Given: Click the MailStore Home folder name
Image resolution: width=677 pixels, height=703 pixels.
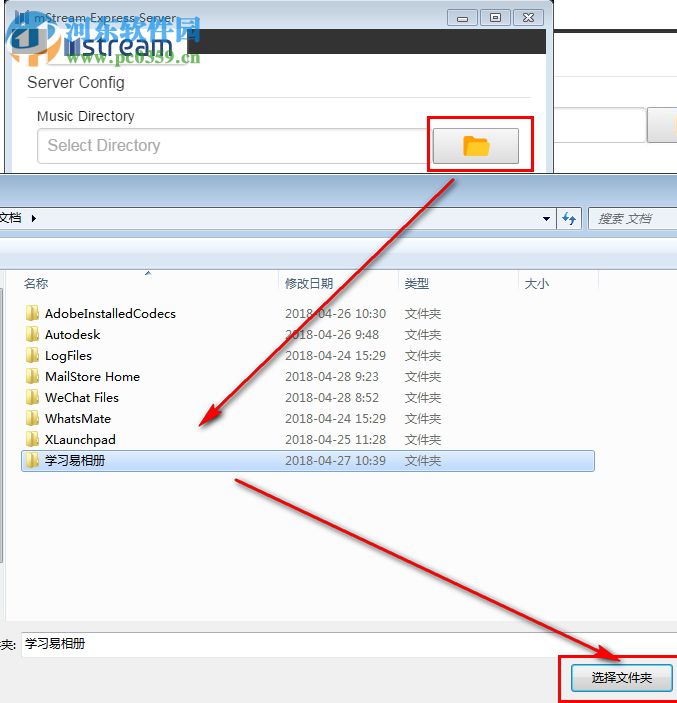Looking at the screenshot, I should click(92, 377).
